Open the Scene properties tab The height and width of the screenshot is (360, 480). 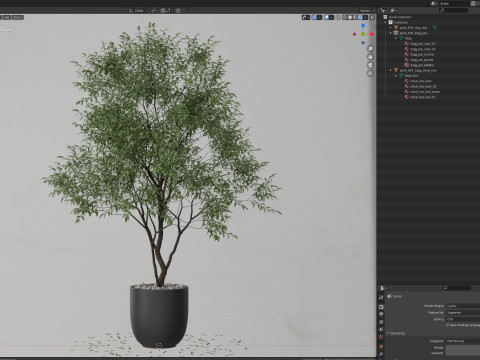tap(381, 329)
